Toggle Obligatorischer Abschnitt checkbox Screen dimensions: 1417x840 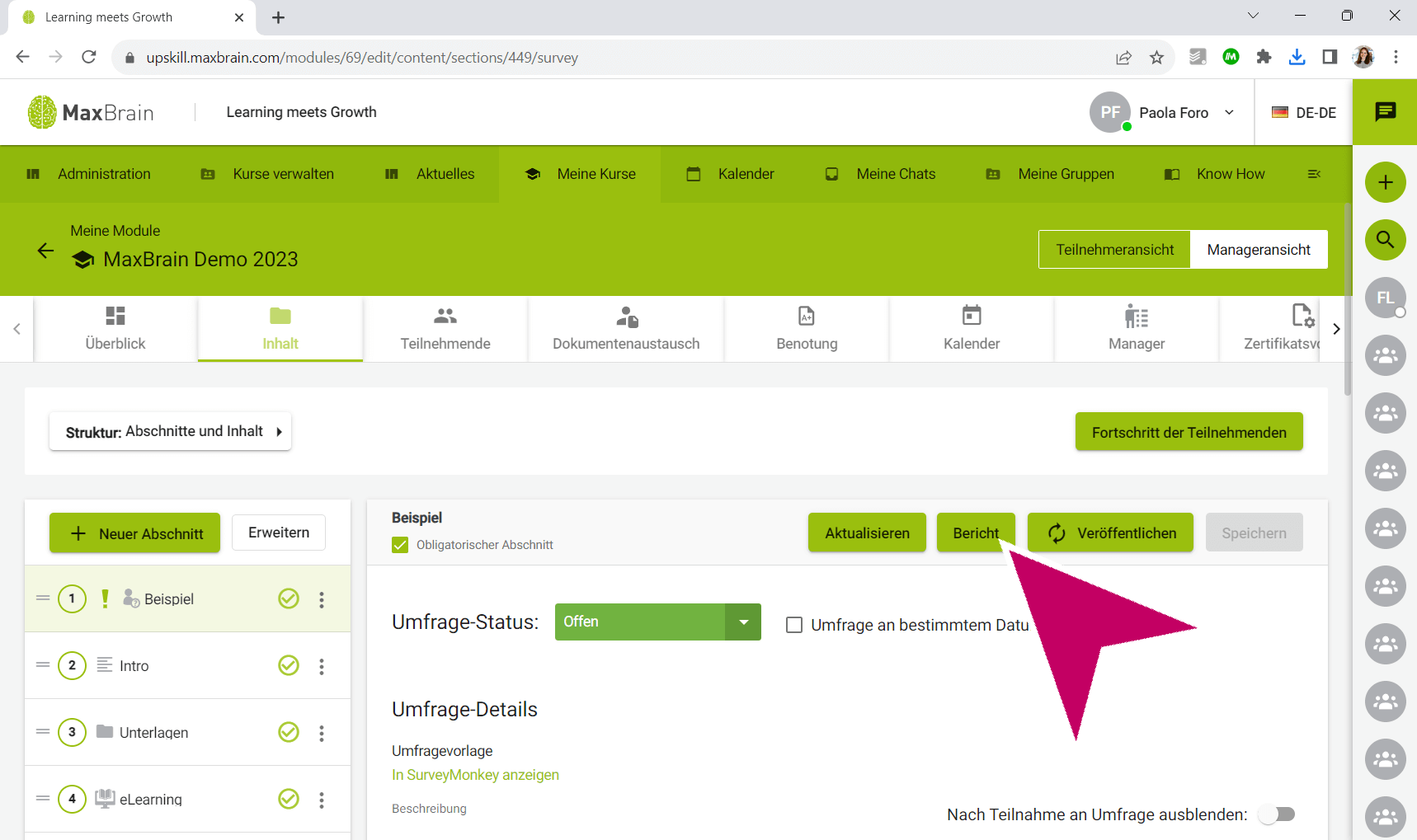[400, 545]
